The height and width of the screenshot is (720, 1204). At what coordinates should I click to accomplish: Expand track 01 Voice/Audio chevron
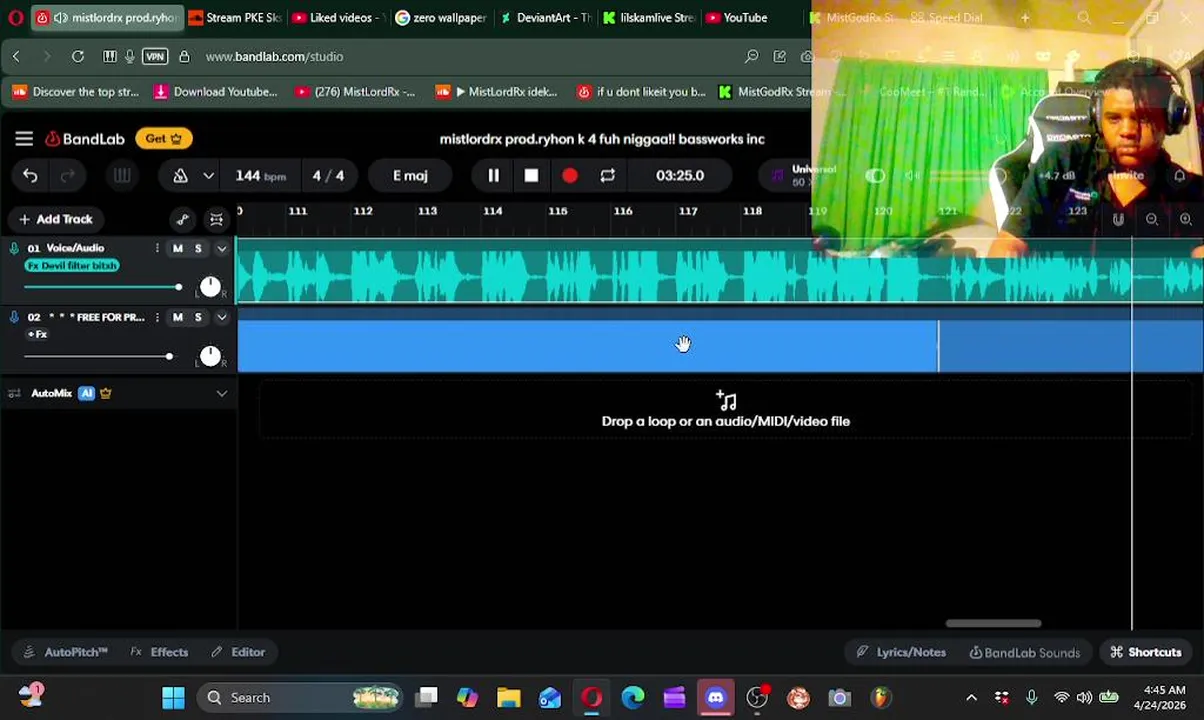click(222, 248)
